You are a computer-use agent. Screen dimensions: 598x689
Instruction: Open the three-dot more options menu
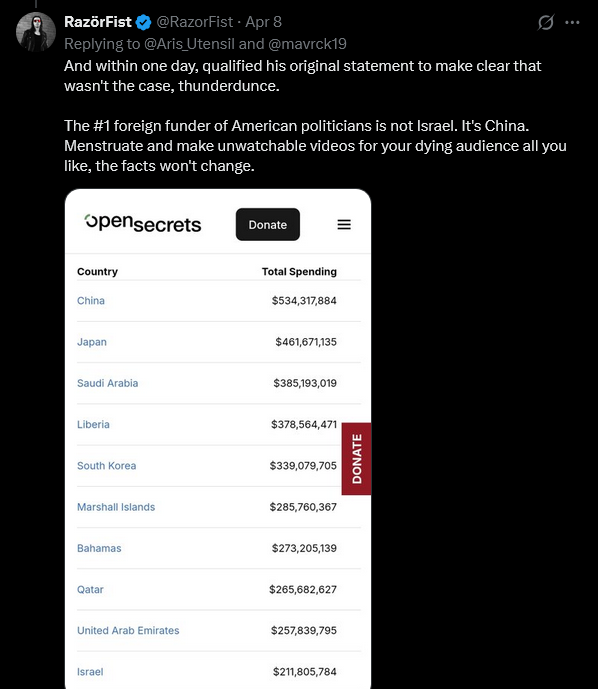tap(572, 22)
